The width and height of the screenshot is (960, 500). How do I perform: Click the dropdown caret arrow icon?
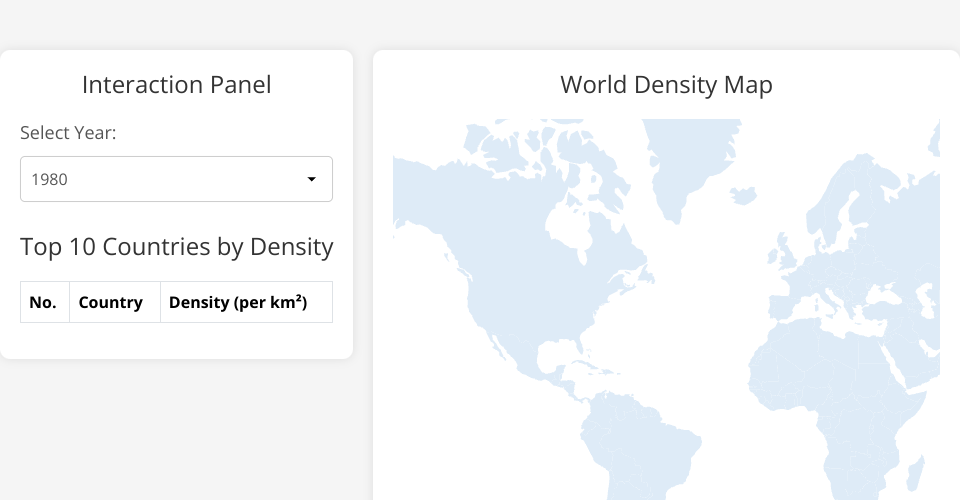(x=311, y=179)
